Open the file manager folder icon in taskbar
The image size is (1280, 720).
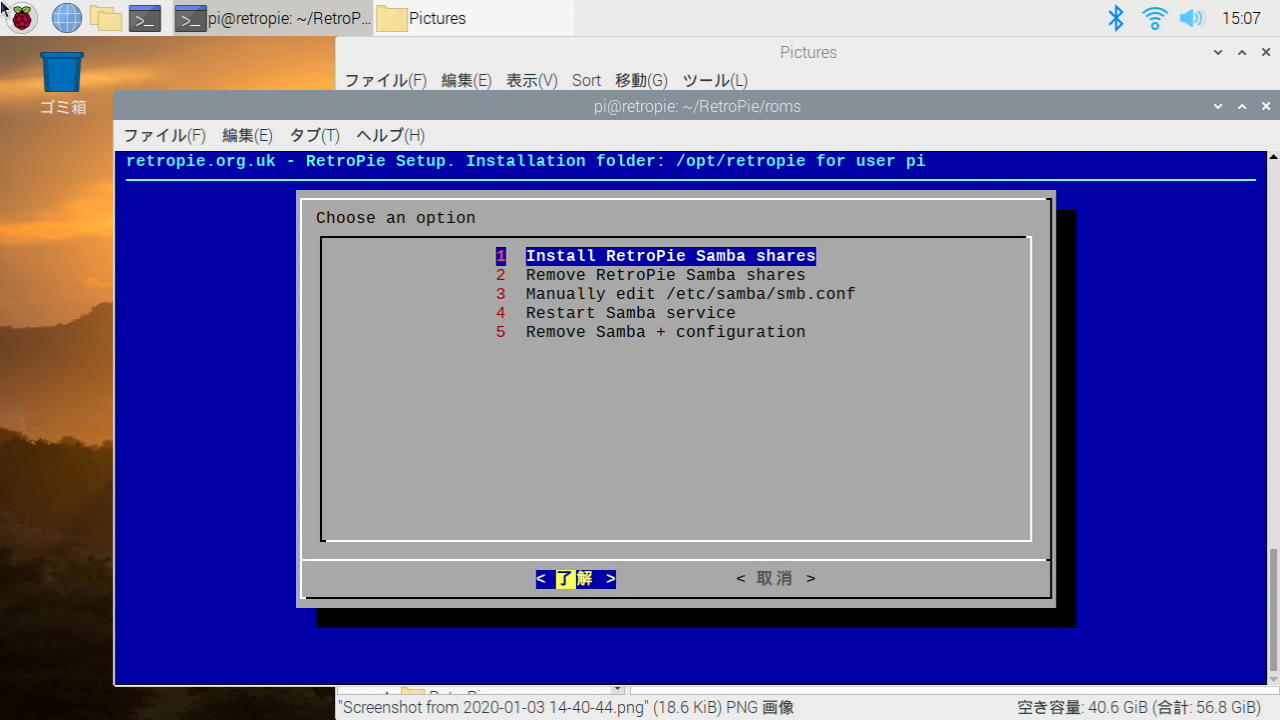[106, 18]
